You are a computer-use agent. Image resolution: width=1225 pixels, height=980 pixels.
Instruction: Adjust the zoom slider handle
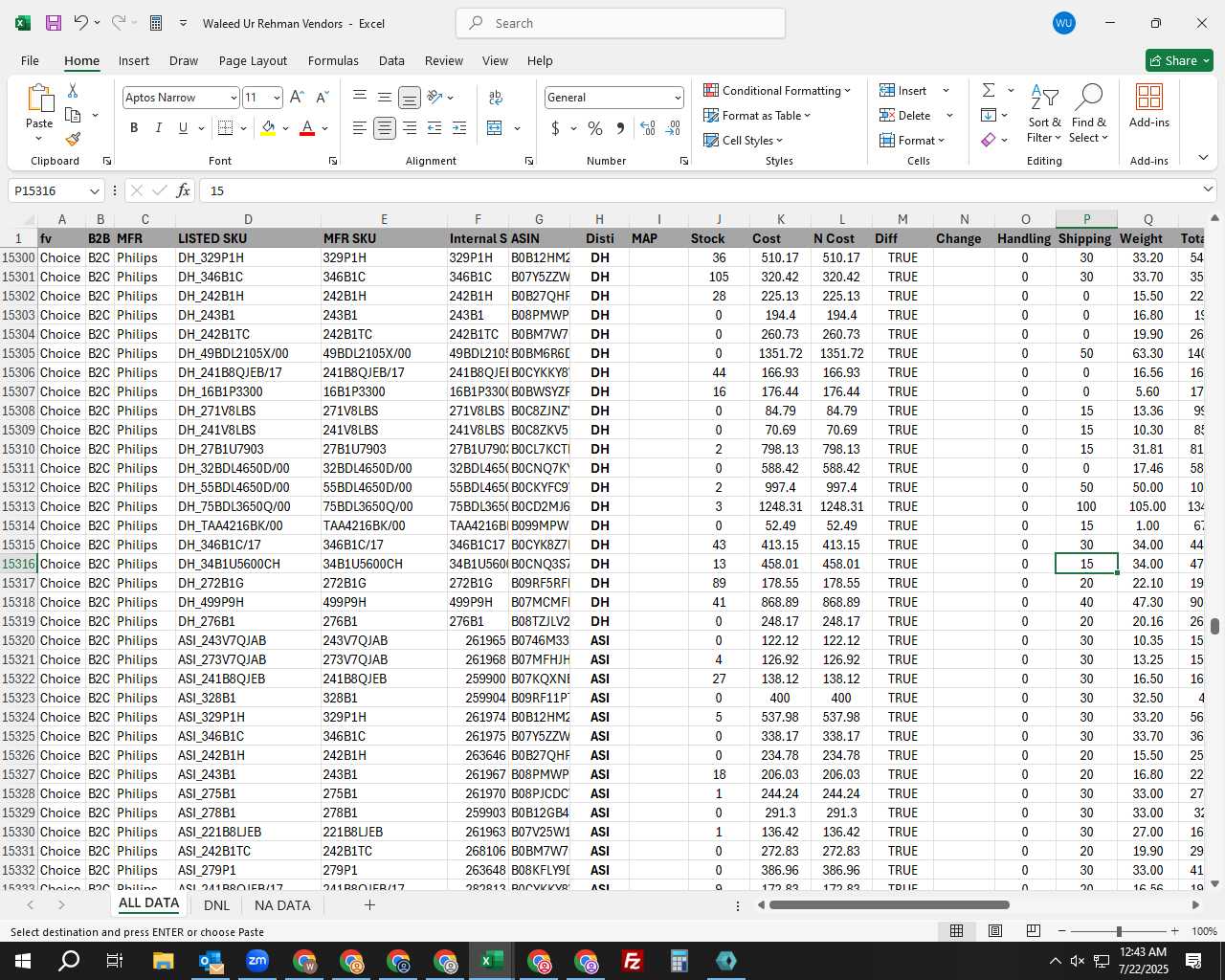[x=1119, y=931]
